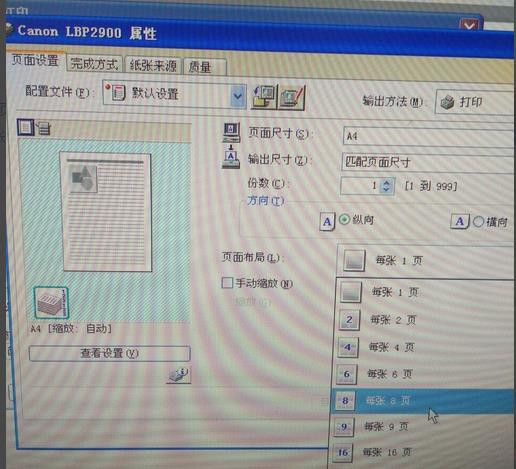Open the 输出方法 打印 dropdown

475,102
